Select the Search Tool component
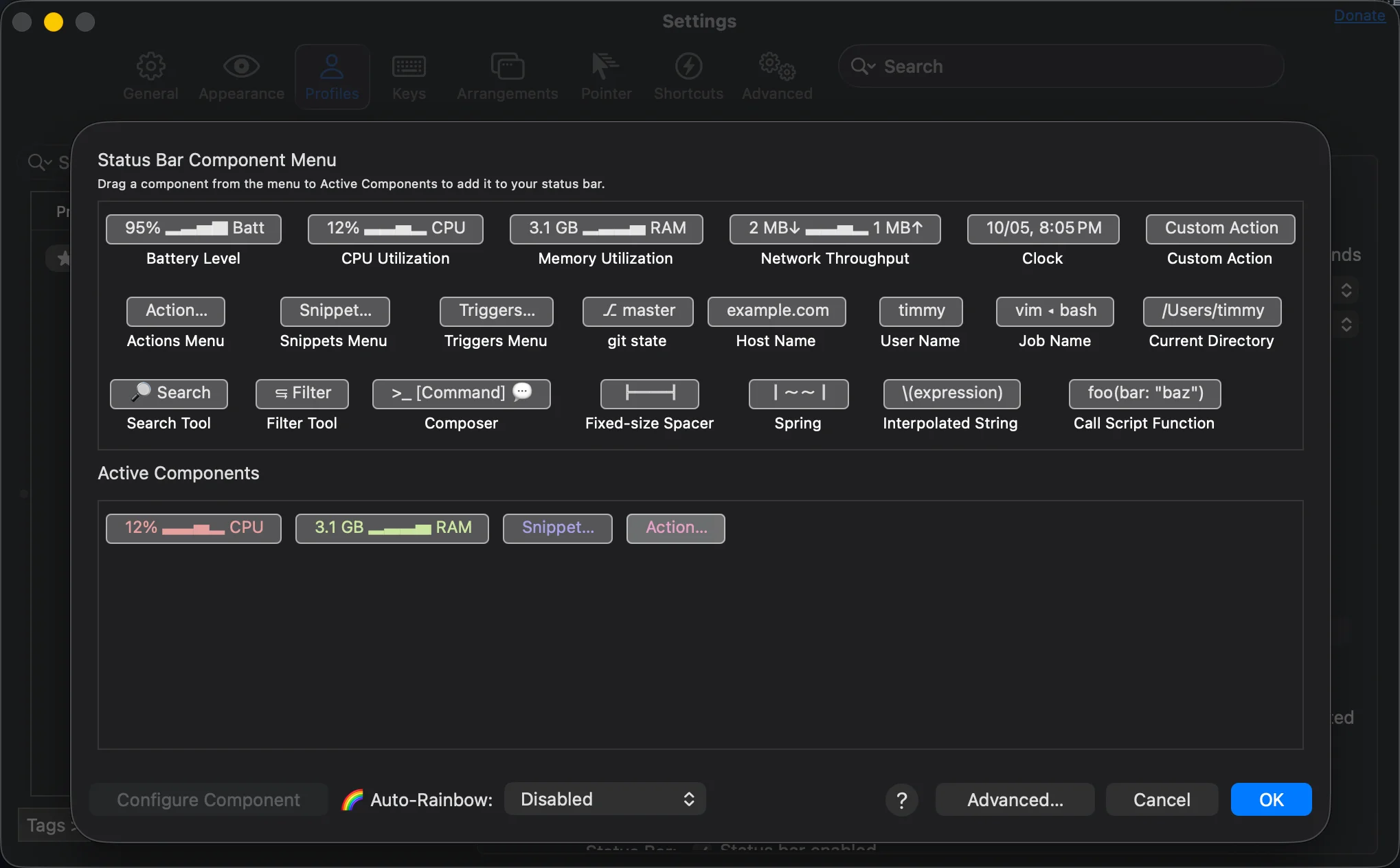 (x=169, y=393)
